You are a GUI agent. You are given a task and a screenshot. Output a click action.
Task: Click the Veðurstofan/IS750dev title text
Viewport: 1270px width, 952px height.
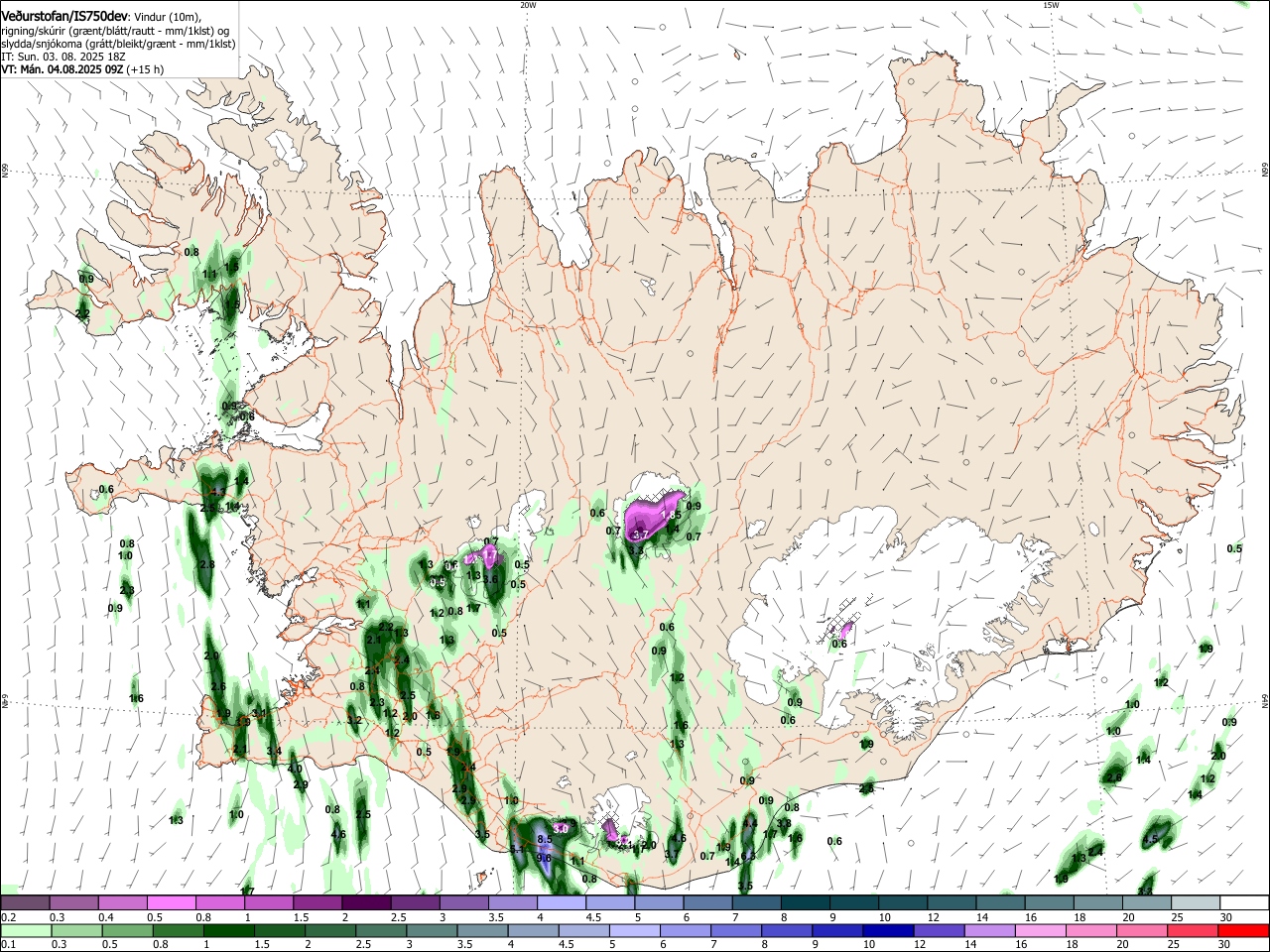65,16
